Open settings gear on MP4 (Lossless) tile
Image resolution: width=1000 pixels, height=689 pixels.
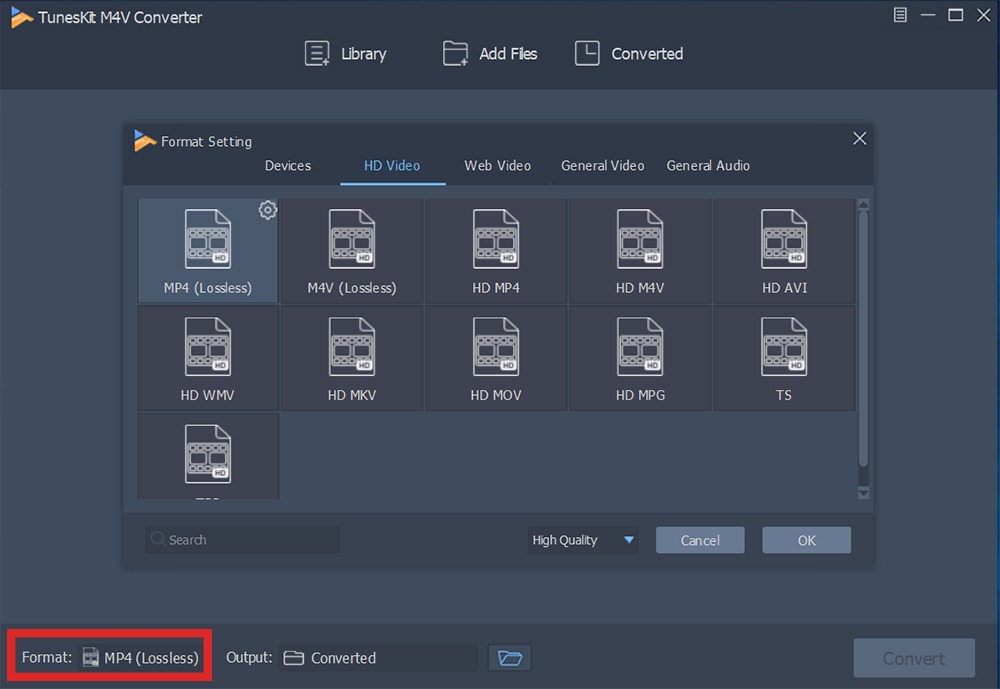click(x=268, y=210)
